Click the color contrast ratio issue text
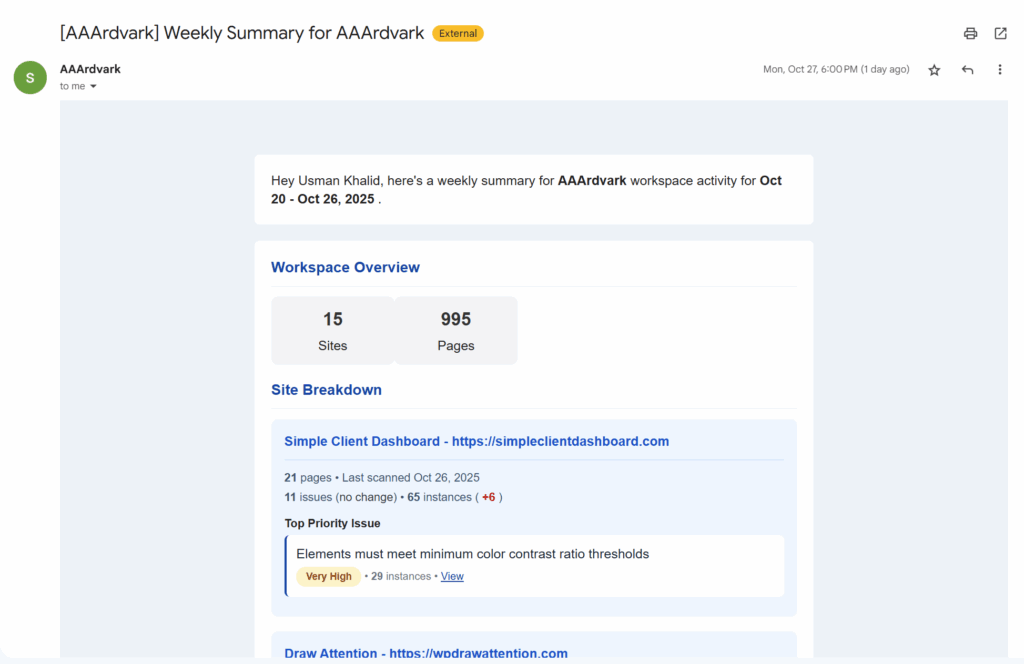 click(472, 553)
